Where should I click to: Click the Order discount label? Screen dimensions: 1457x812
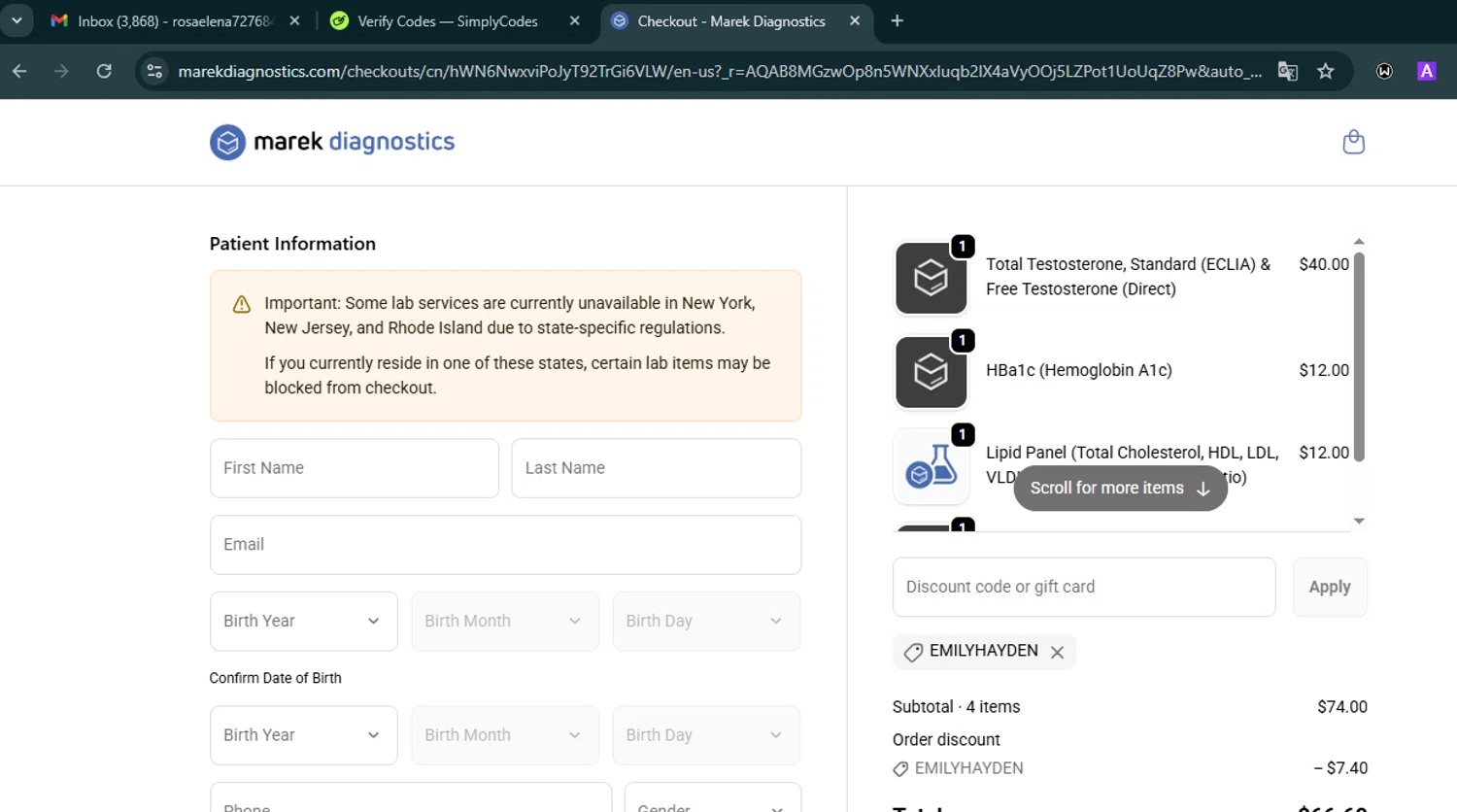click(x=946, y=740)
